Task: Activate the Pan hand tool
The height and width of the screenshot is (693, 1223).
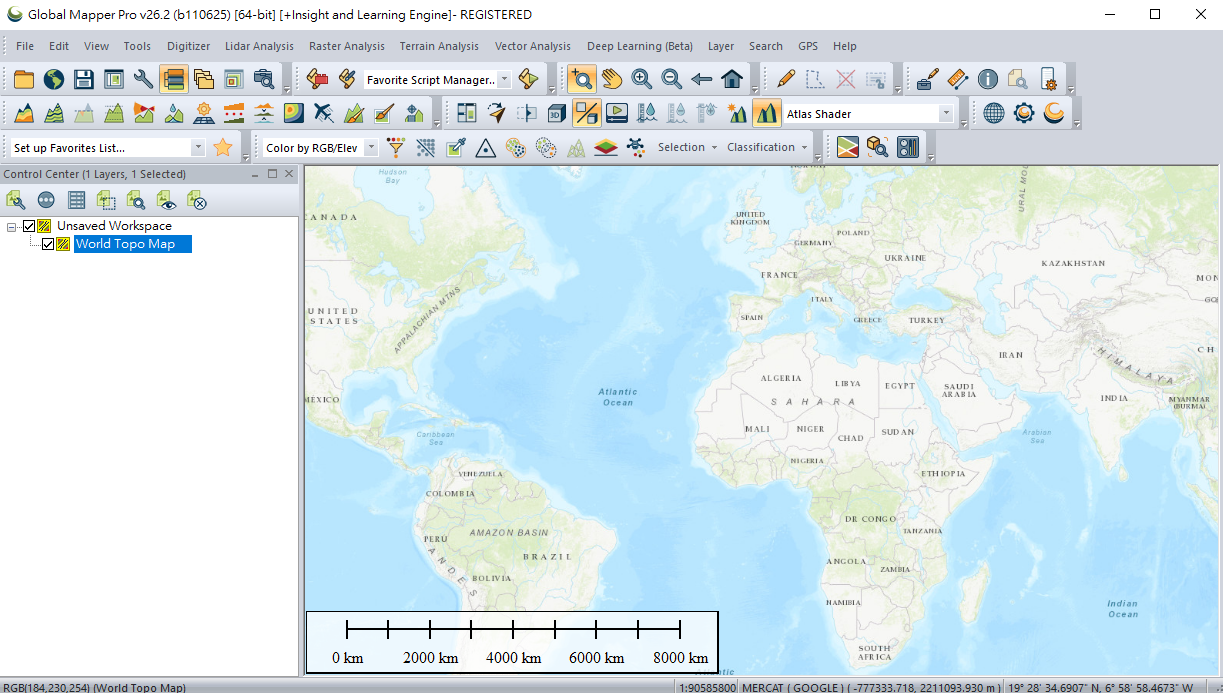Action: click(611, 80)
